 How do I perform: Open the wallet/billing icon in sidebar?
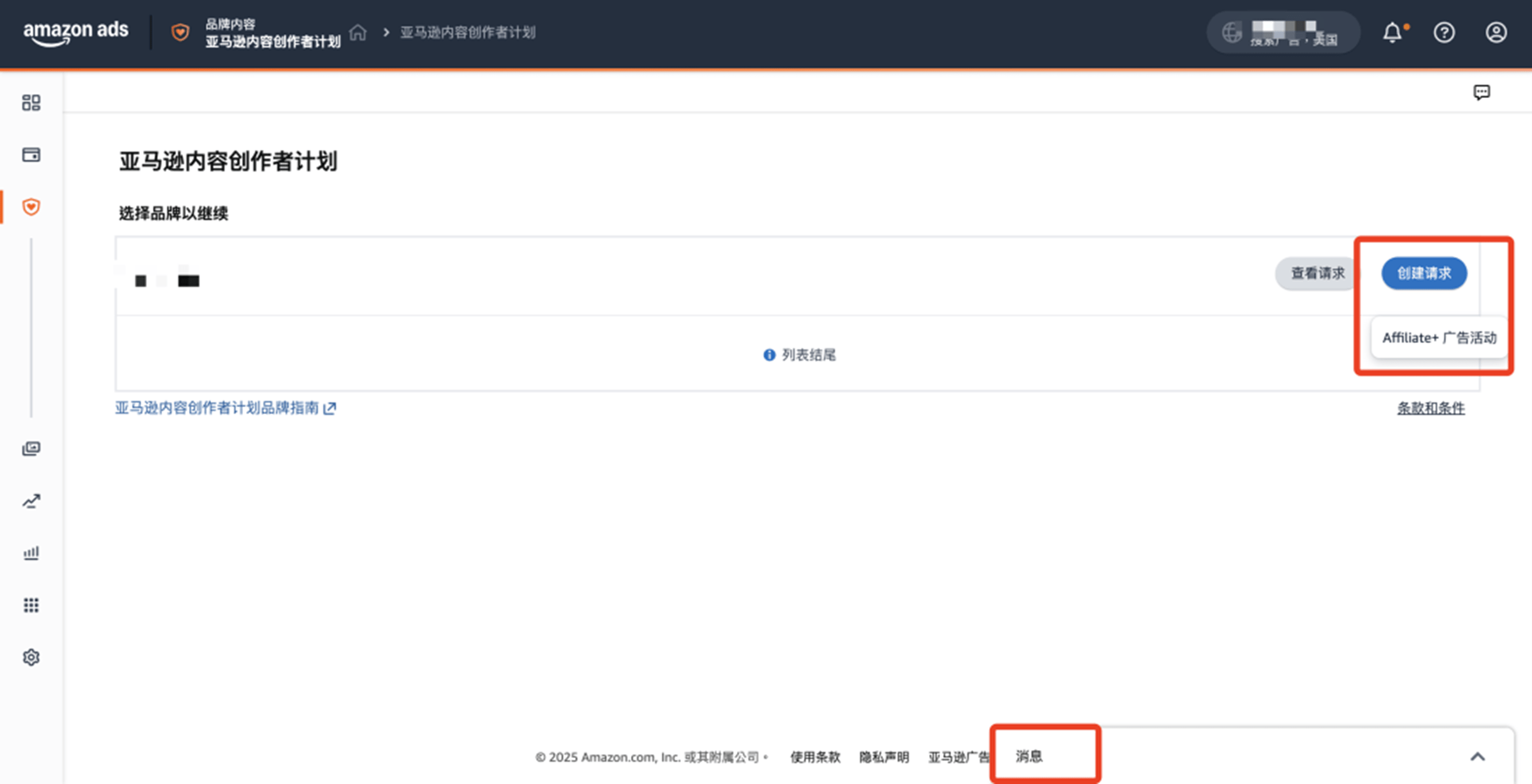tap(31, 155)
